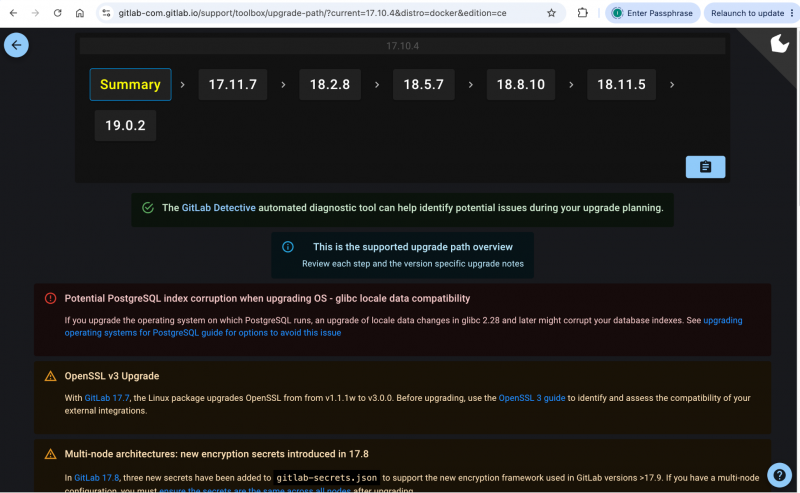Bookmark this page with star icon

pyautogui.click(x=551, y=13)
